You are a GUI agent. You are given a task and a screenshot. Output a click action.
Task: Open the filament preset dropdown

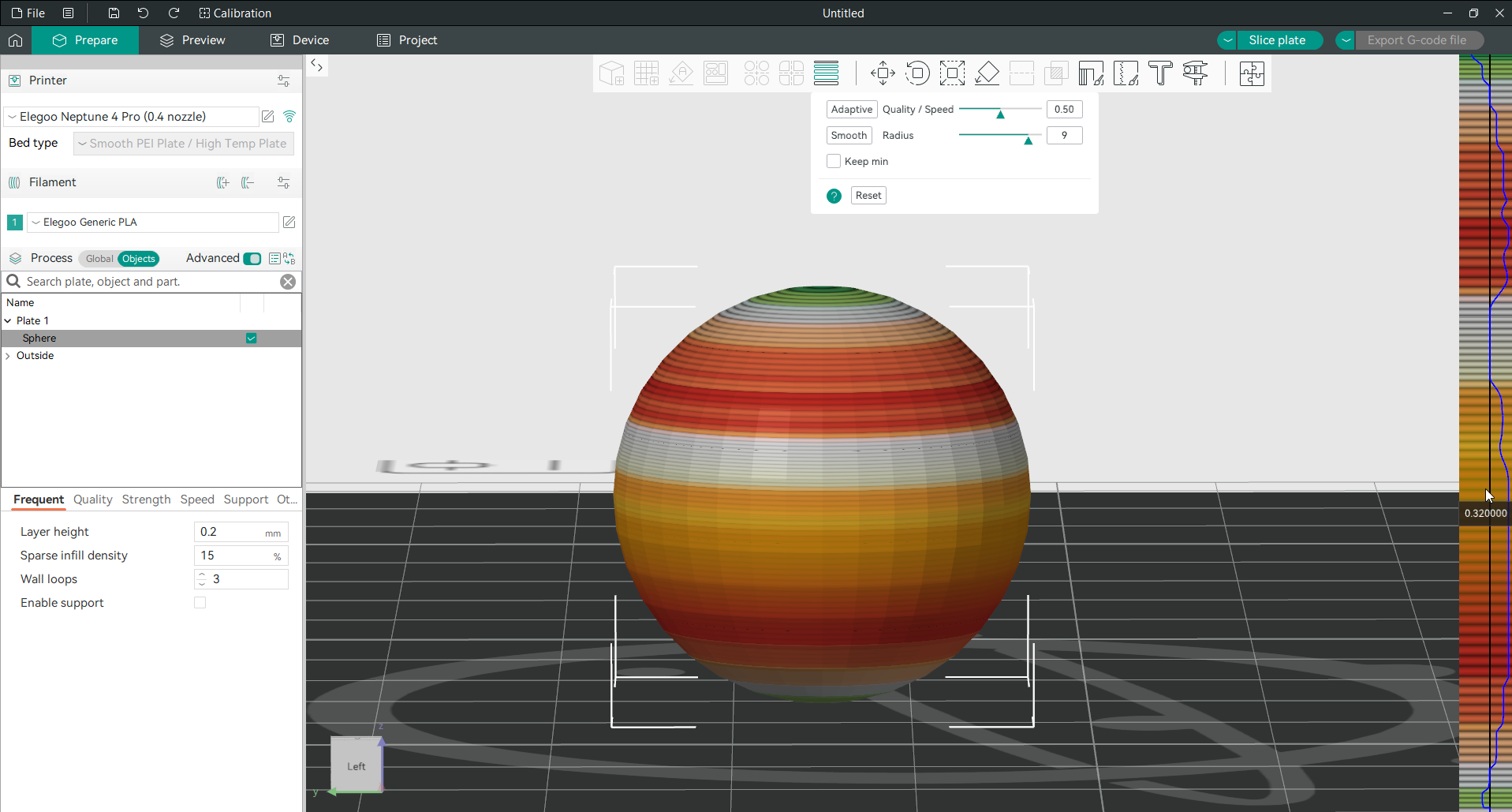point(153,223)
